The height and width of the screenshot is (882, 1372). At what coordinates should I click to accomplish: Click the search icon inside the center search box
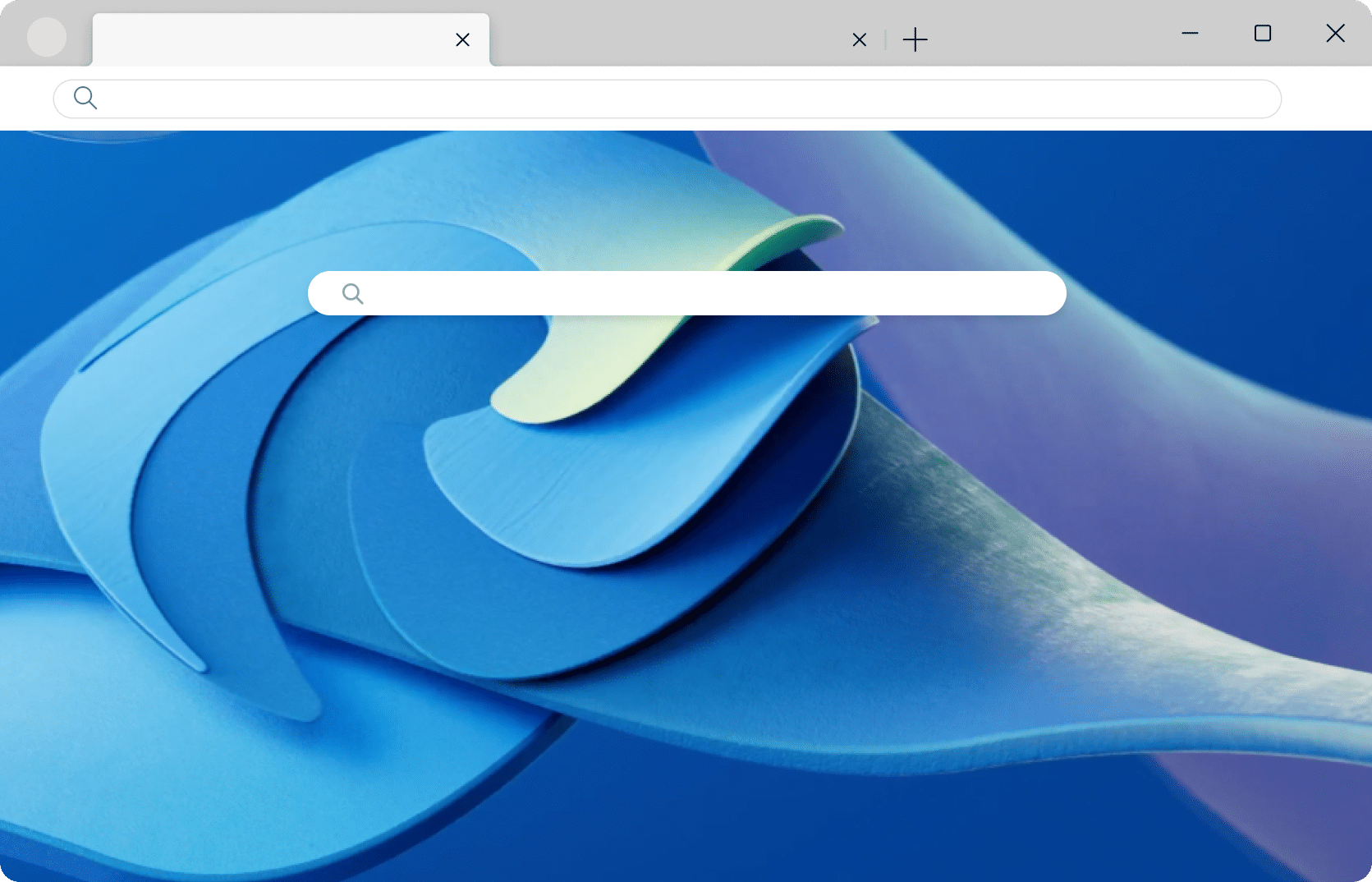coord(353,293)
